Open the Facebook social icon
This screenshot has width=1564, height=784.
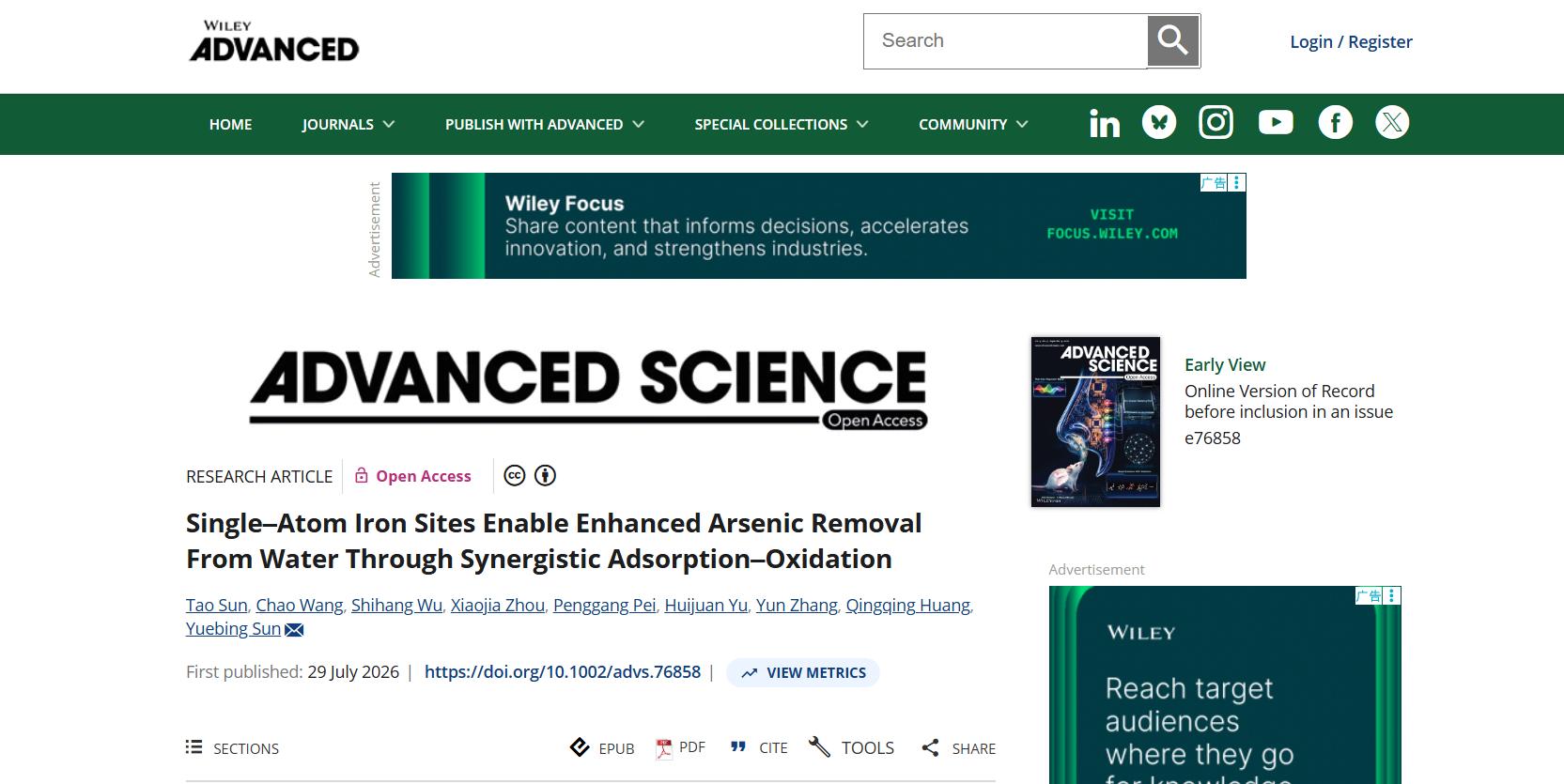[x=1335, y=122]
